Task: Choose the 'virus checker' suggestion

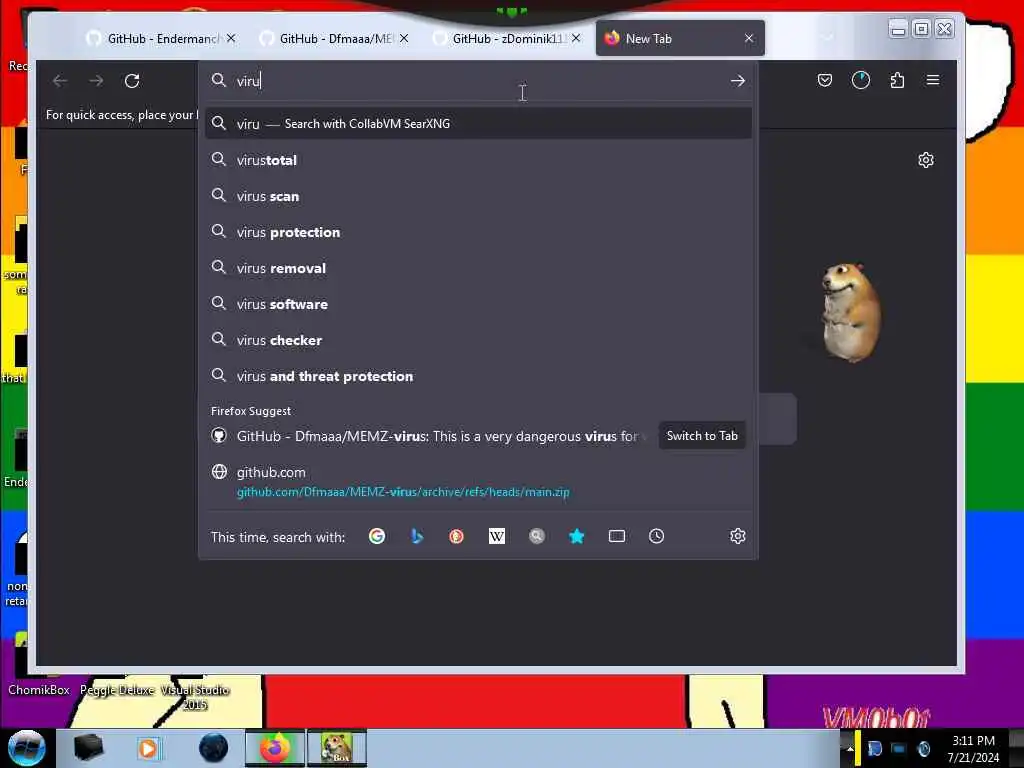Action: [478, 340]
